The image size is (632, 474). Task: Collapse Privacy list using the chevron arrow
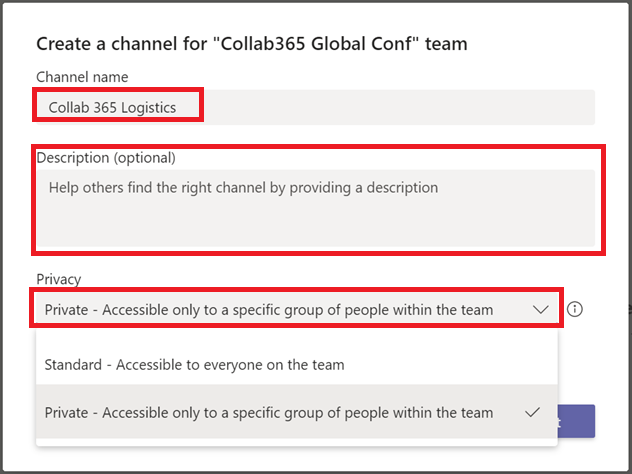pyautogui.click(x=541, y=310)
